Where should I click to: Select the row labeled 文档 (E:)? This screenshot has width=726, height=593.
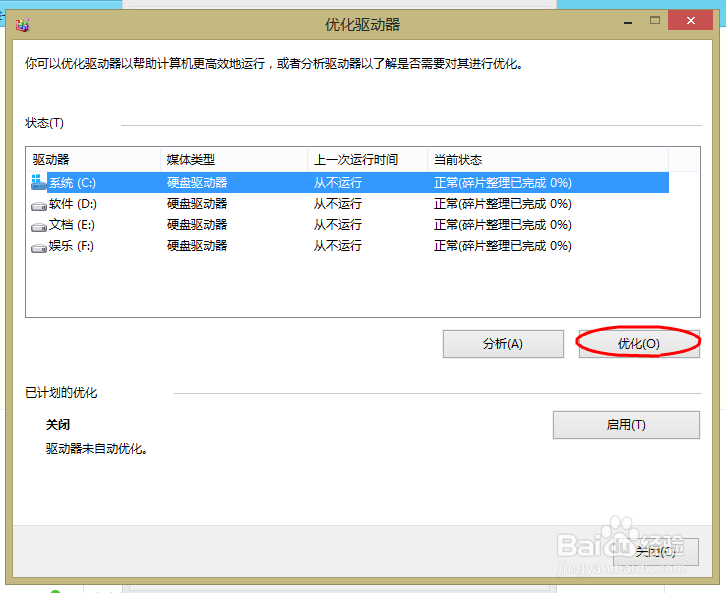pos(350,225)
